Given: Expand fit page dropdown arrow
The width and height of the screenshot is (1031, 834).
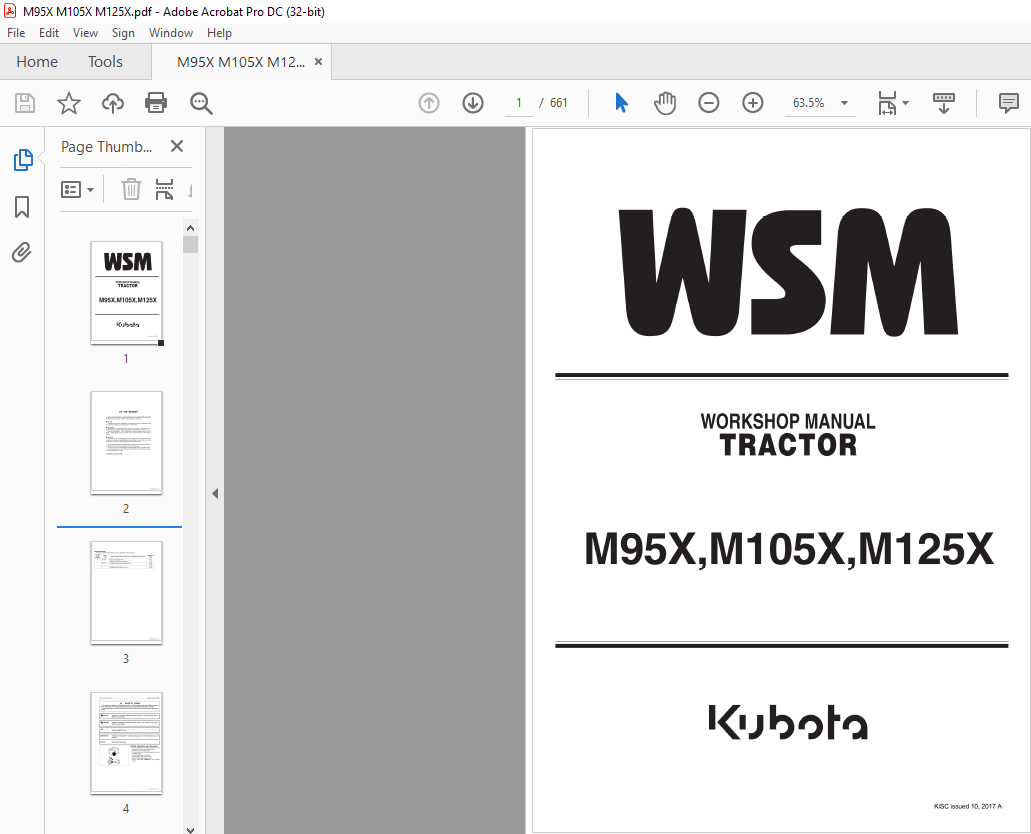Looking at the screenshot, I should tap(905, 103).
